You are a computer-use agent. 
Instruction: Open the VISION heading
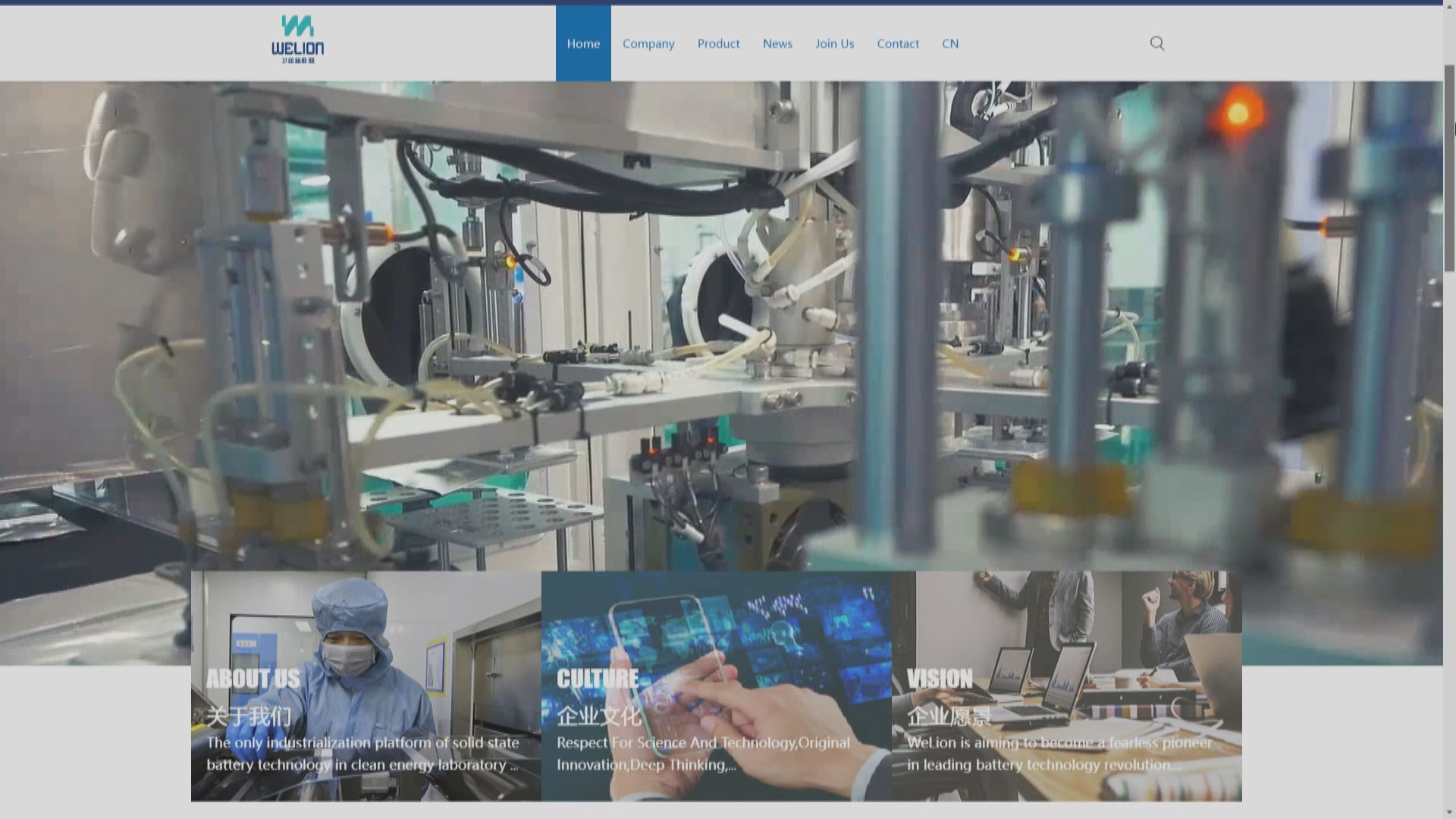click(940, 679)
